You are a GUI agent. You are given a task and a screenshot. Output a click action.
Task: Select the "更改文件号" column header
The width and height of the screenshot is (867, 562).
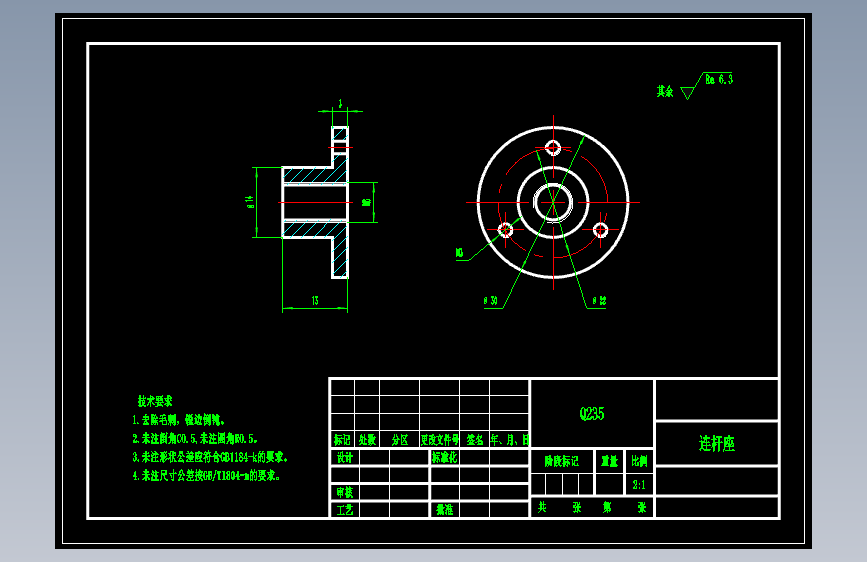(x=440, y=440)
